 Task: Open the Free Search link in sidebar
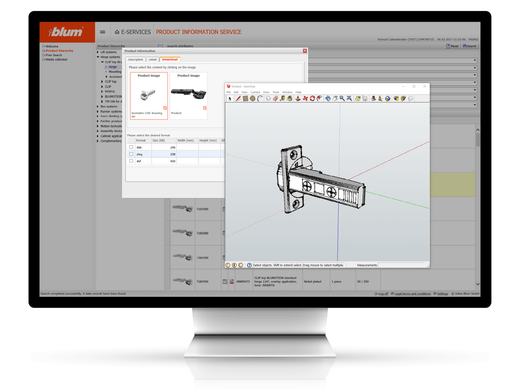54,55
